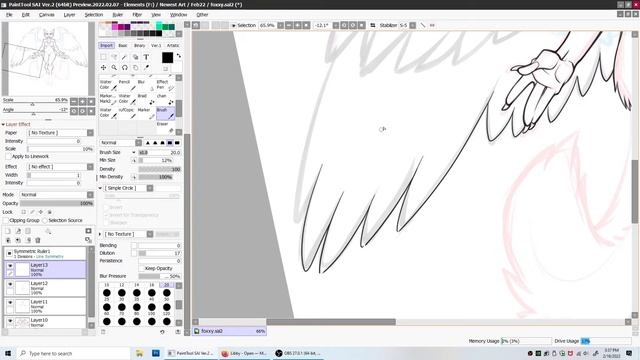Screen dimensions: 640x360
Task: Open Paper texture dropdown
Action: (x=90, y=133)
